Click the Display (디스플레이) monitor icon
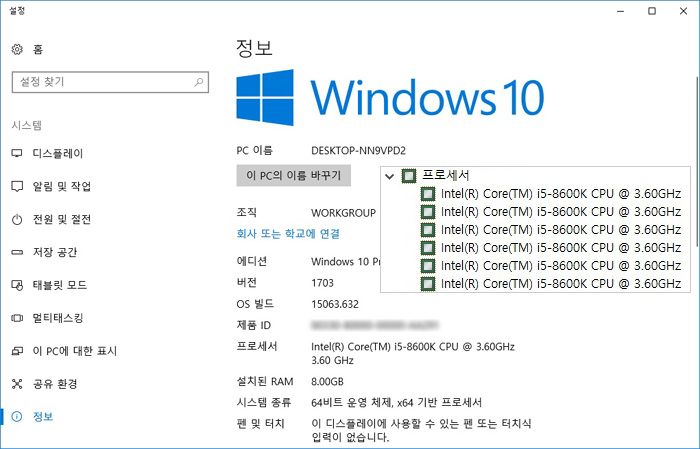Image resolution: width=700 pixels, height=449 pixels. coord(17,154)
